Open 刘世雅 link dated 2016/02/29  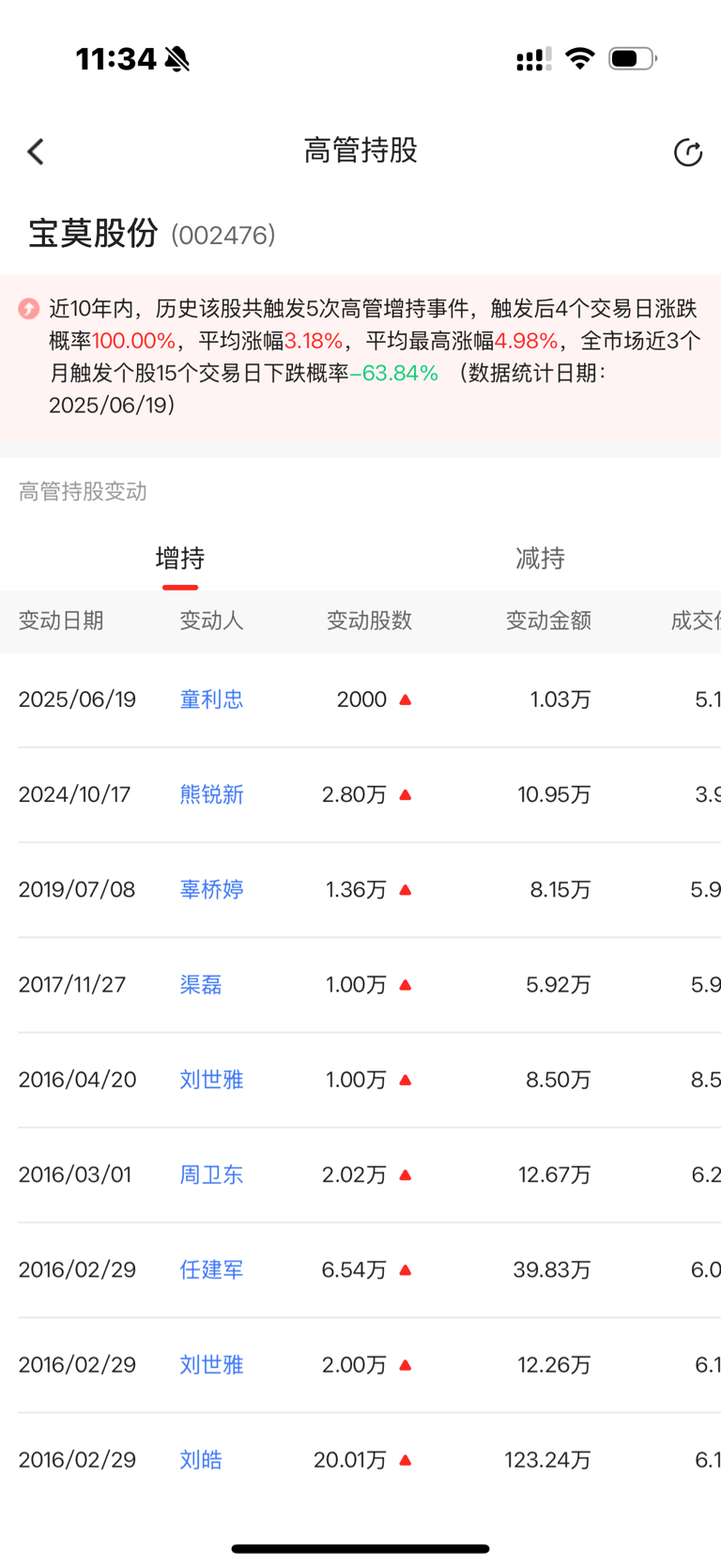(x=211, y=1364)
